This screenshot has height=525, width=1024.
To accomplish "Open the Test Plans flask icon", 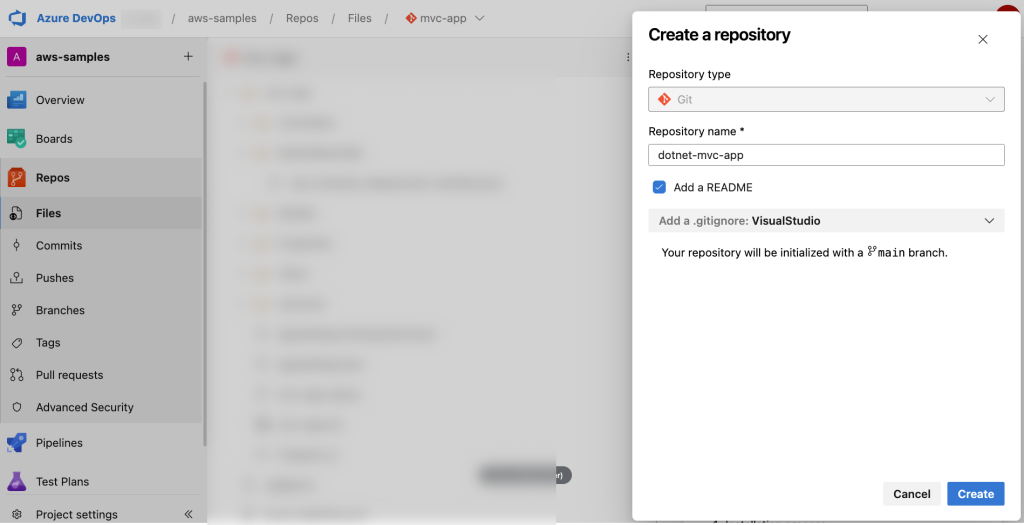I will 16,481.
